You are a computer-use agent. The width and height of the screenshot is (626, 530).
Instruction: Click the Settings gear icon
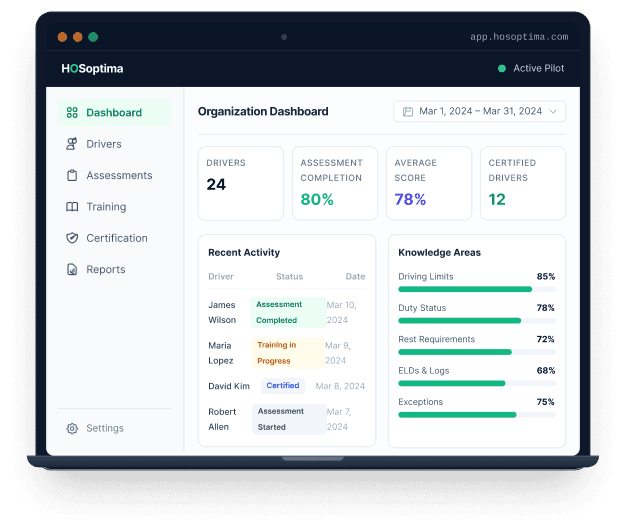72,428
